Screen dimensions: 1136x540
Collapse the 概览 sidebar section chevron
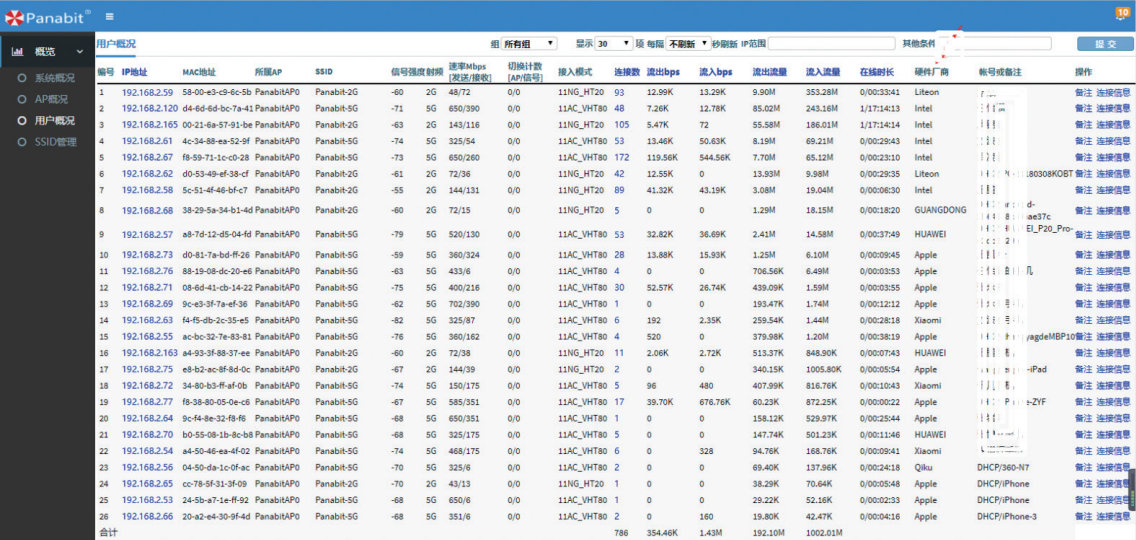coord(80,51)
